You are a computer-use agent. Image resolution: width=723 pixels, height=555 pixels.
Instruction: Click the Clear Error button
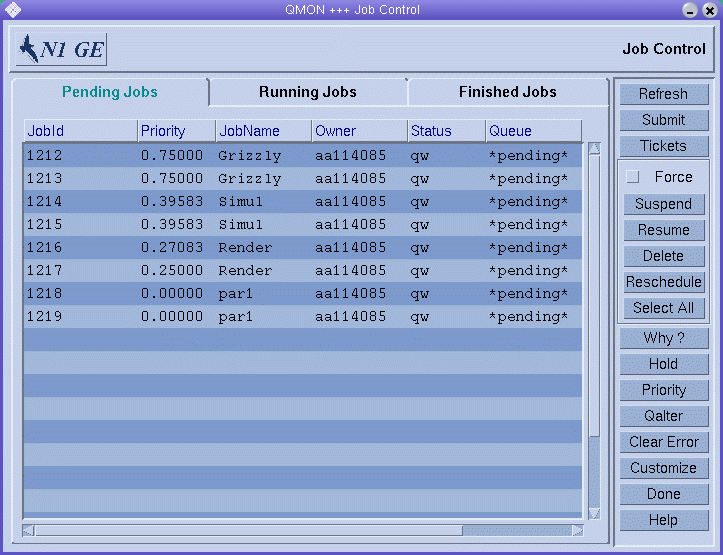664,442
